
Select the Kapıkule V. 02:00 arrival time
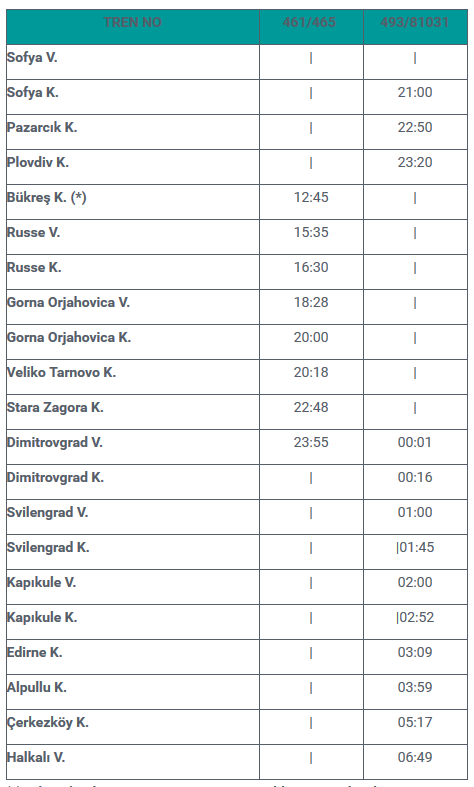pyautogui.click(x=415, y=583)
